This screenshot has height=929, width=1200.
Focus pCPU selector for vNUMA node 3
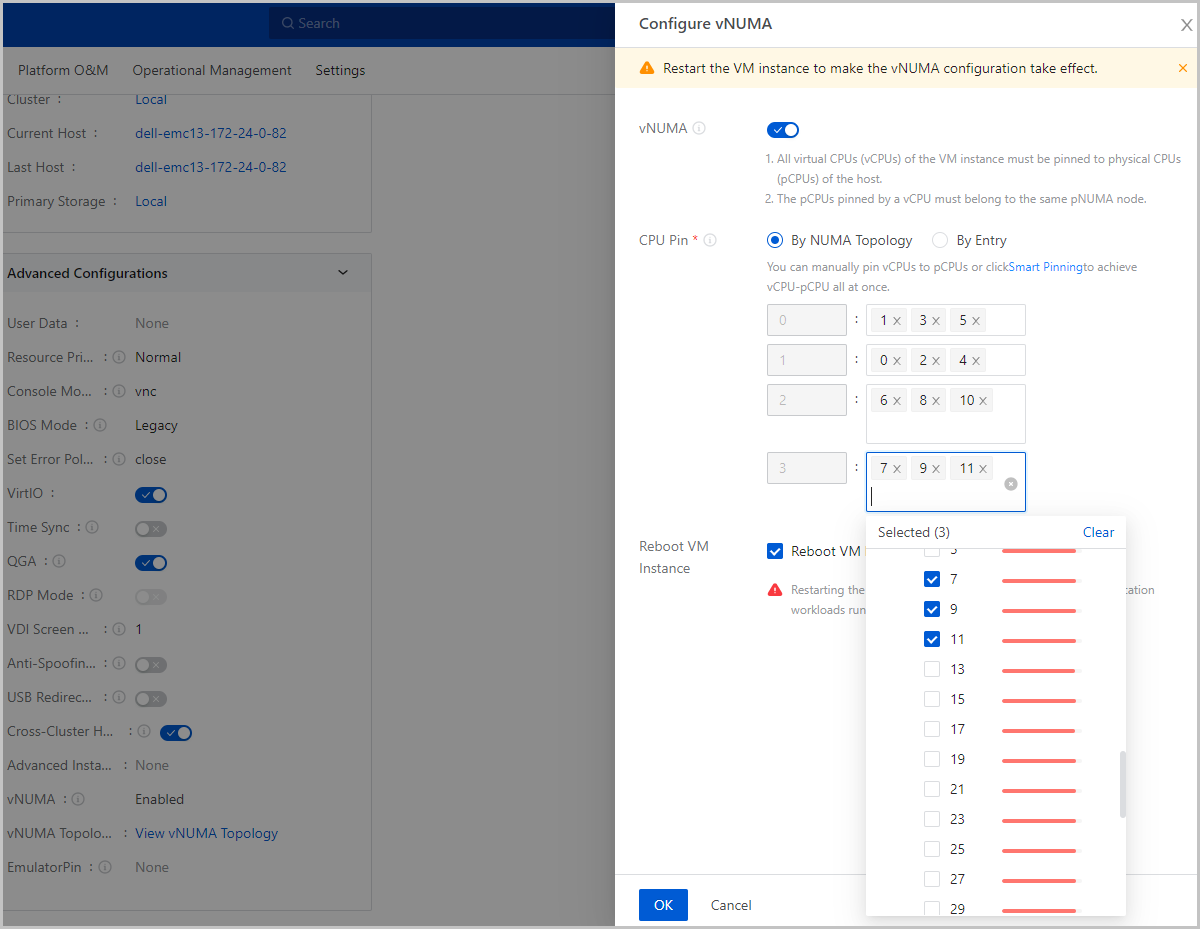point(946,482)
